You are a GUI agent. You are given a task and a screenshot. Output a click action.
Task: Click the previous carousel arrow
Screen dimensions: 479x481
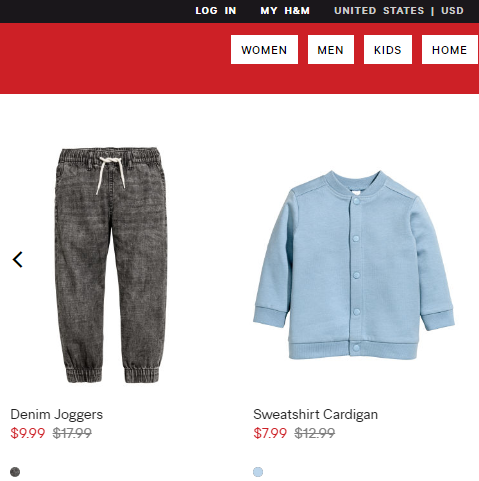point(18,259)
